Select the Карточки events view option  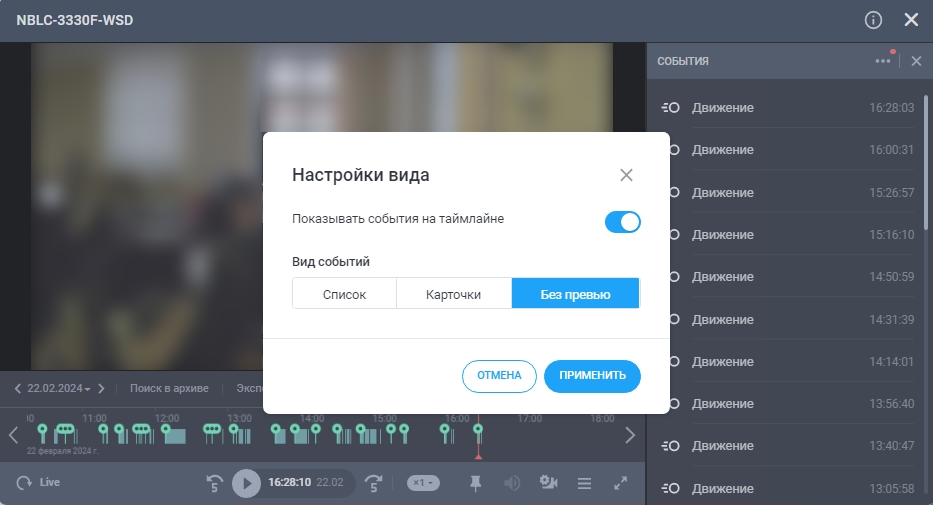coord(453,293)
